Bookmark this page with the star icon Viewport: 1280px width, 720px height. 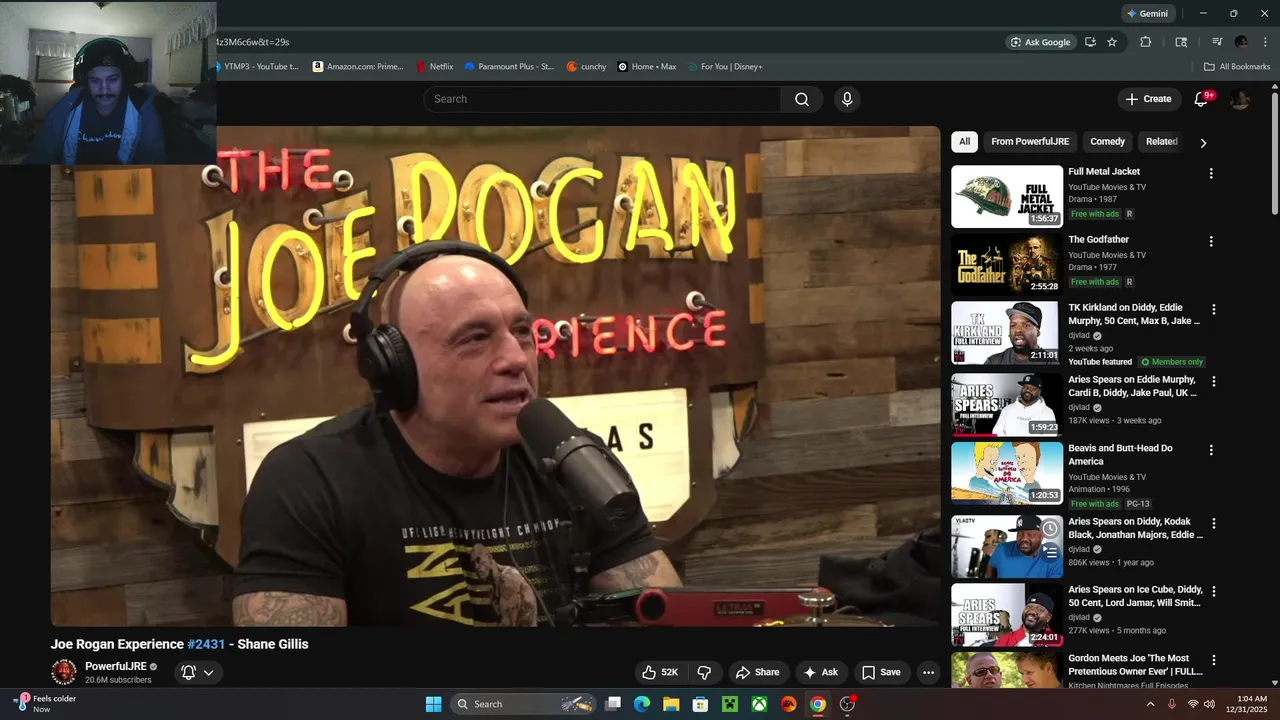click(1112, 42)
